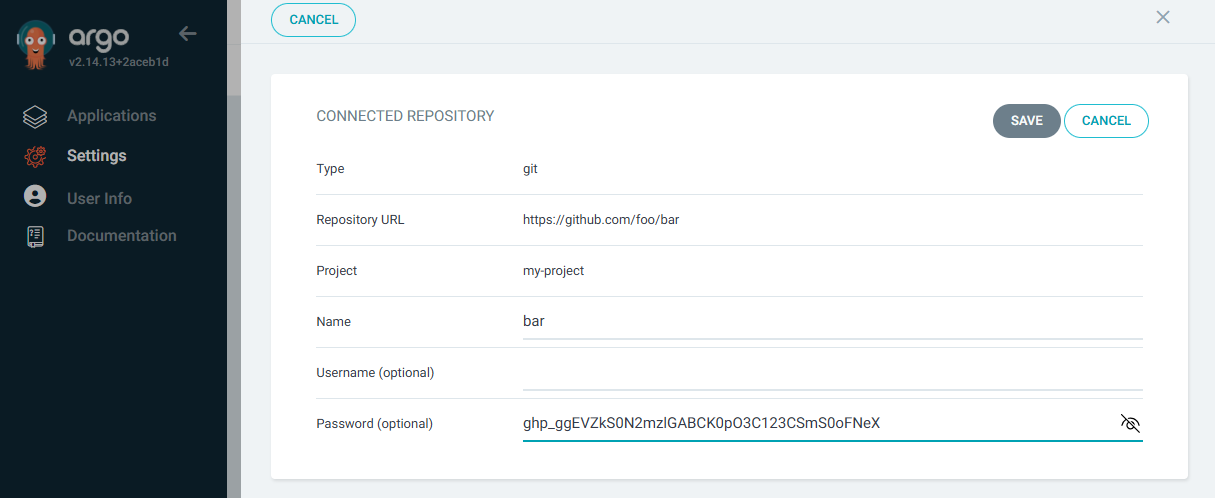Select the Settings menu label

(x=97, y=156)
